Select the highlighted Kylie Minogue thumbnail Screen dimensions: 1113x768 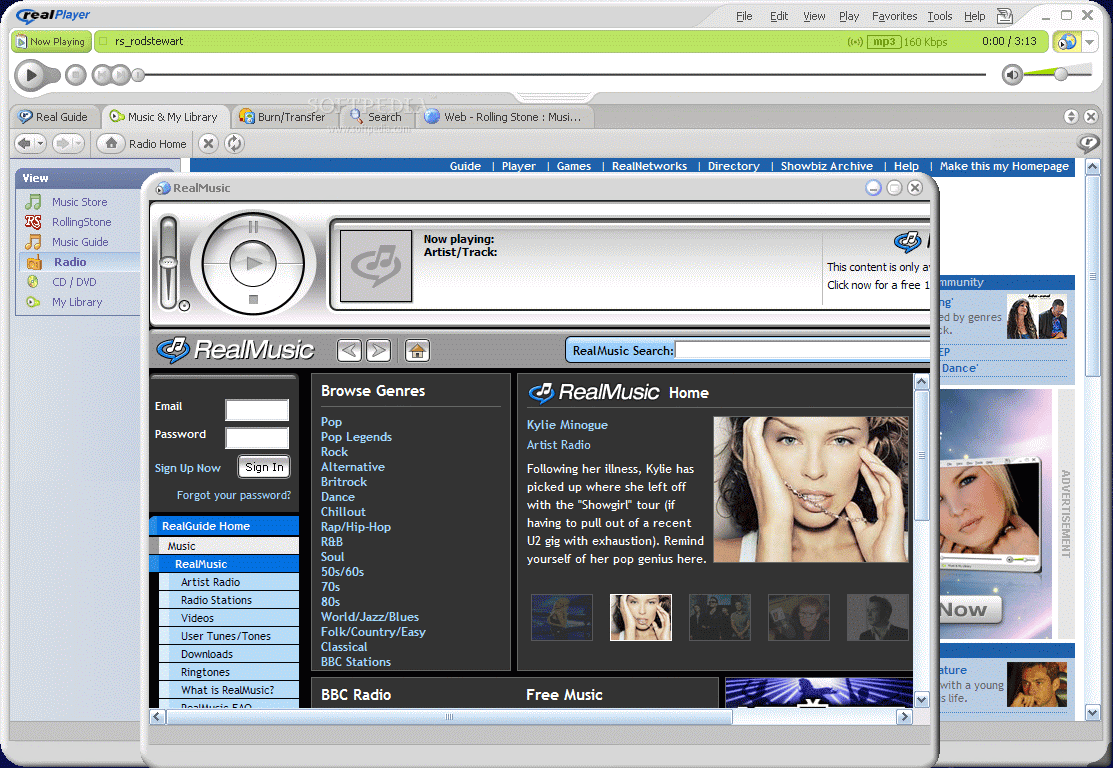[641, 618]
